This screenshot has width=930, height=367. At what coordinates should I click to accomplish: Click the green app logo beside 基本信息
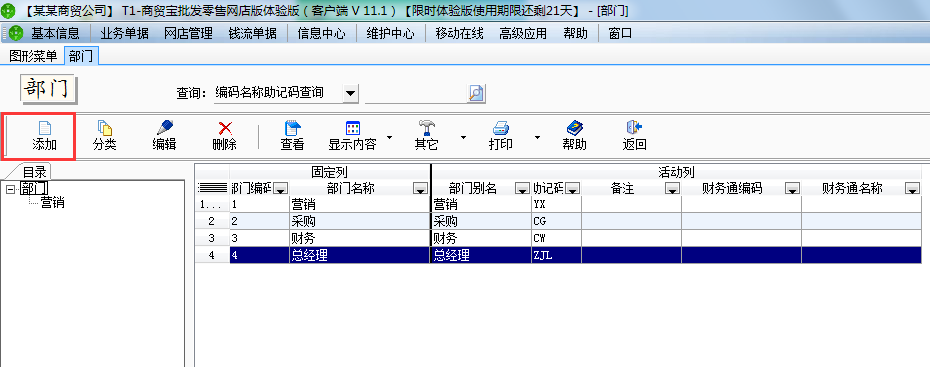point(16,33)
